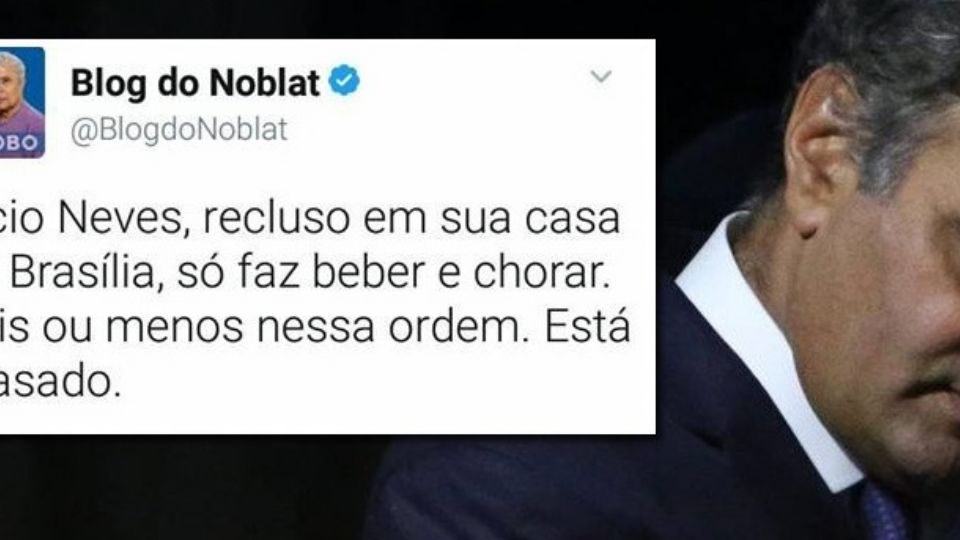Click the blue verified badge
The image size is (960, 540).
[x=345, y=81]
